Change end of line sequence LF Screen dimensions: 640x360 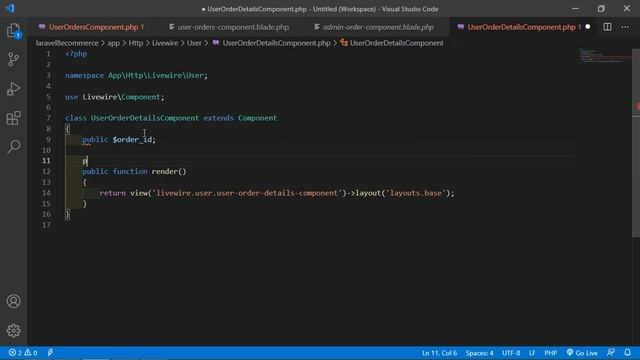532,353
